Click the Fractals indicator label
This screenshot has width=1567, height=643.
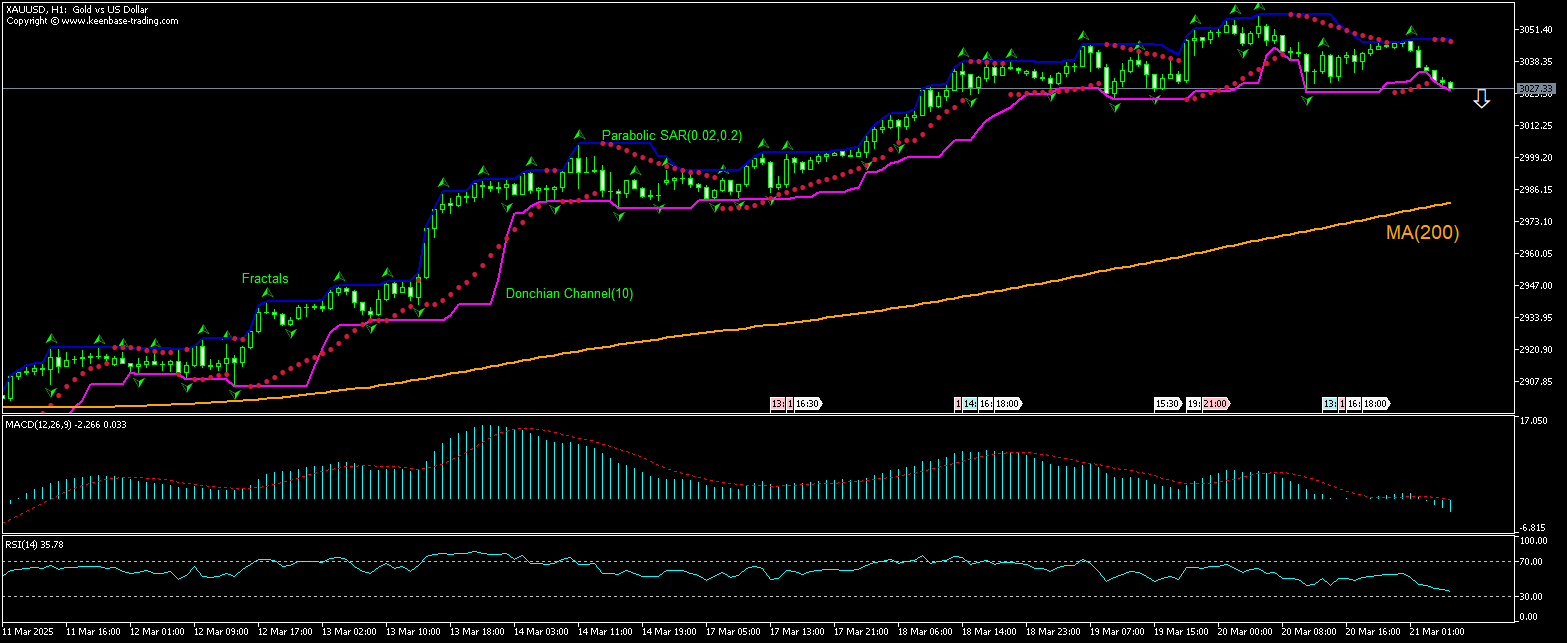(x=264, y=279)
